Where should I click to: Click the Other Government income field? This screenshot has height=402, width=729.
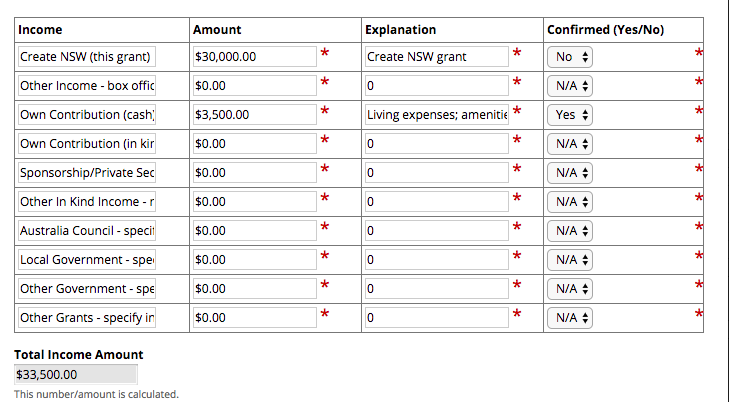87,289
